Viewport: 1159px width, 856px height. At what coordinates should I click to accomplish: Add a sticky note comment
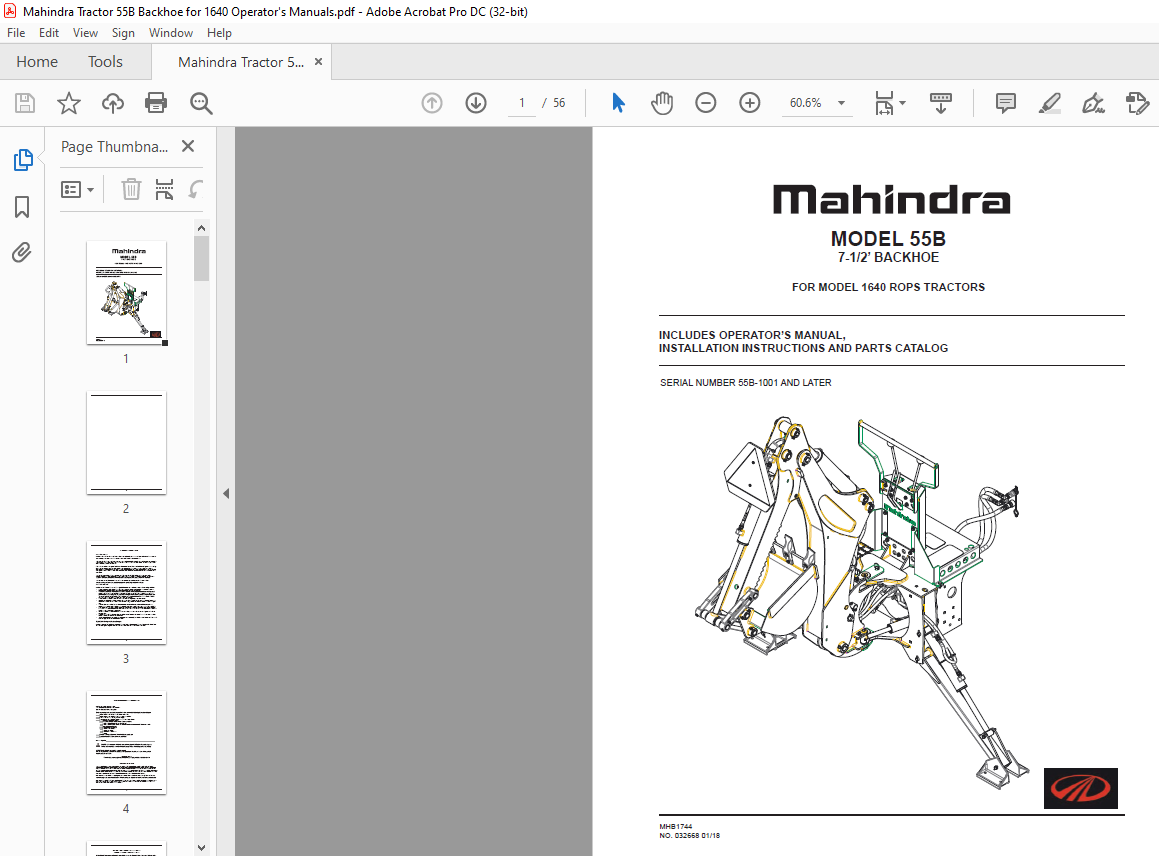coord(1005,103)
